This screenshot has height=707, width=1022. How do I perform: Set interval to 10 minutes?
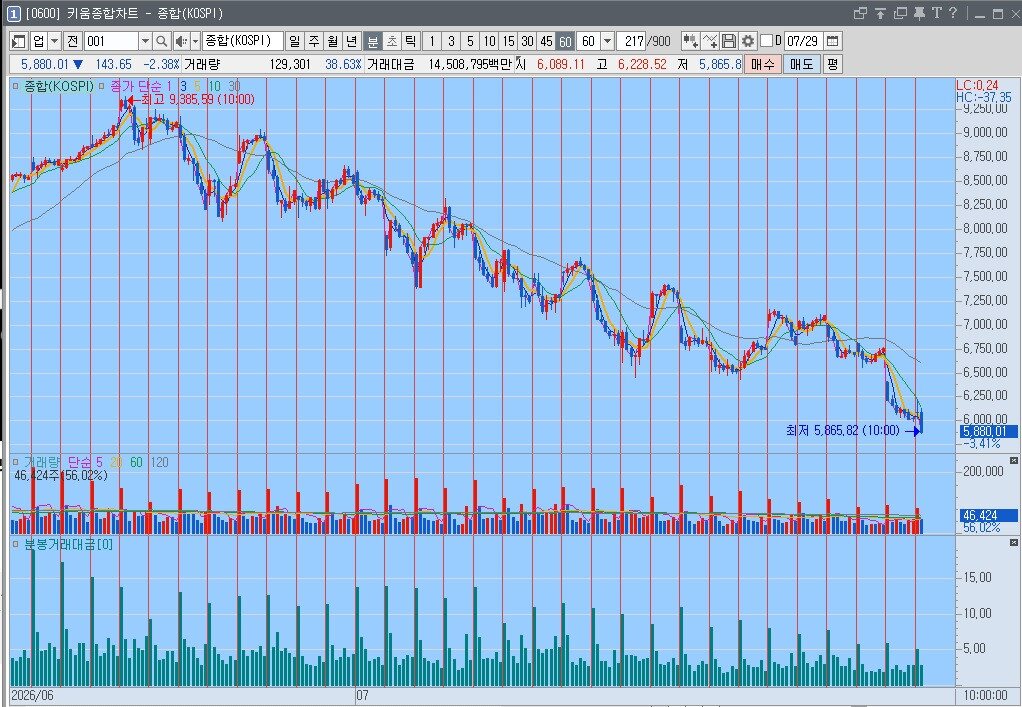click(489, 41)
